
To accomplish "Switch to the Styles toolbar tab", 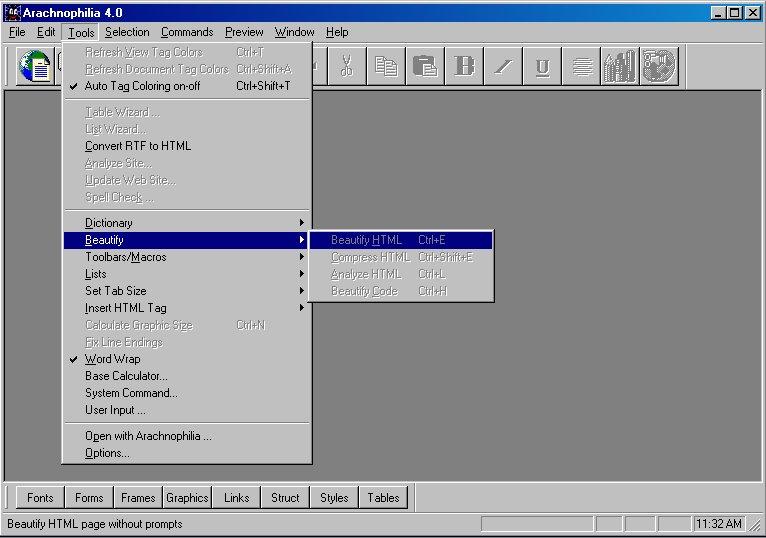I will (x=334, y=498).
